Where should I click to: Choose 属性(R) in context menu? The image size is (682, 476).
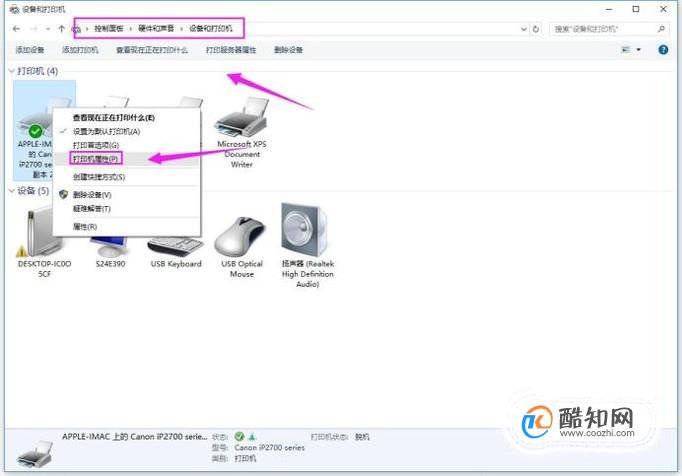tap(127, 227)
